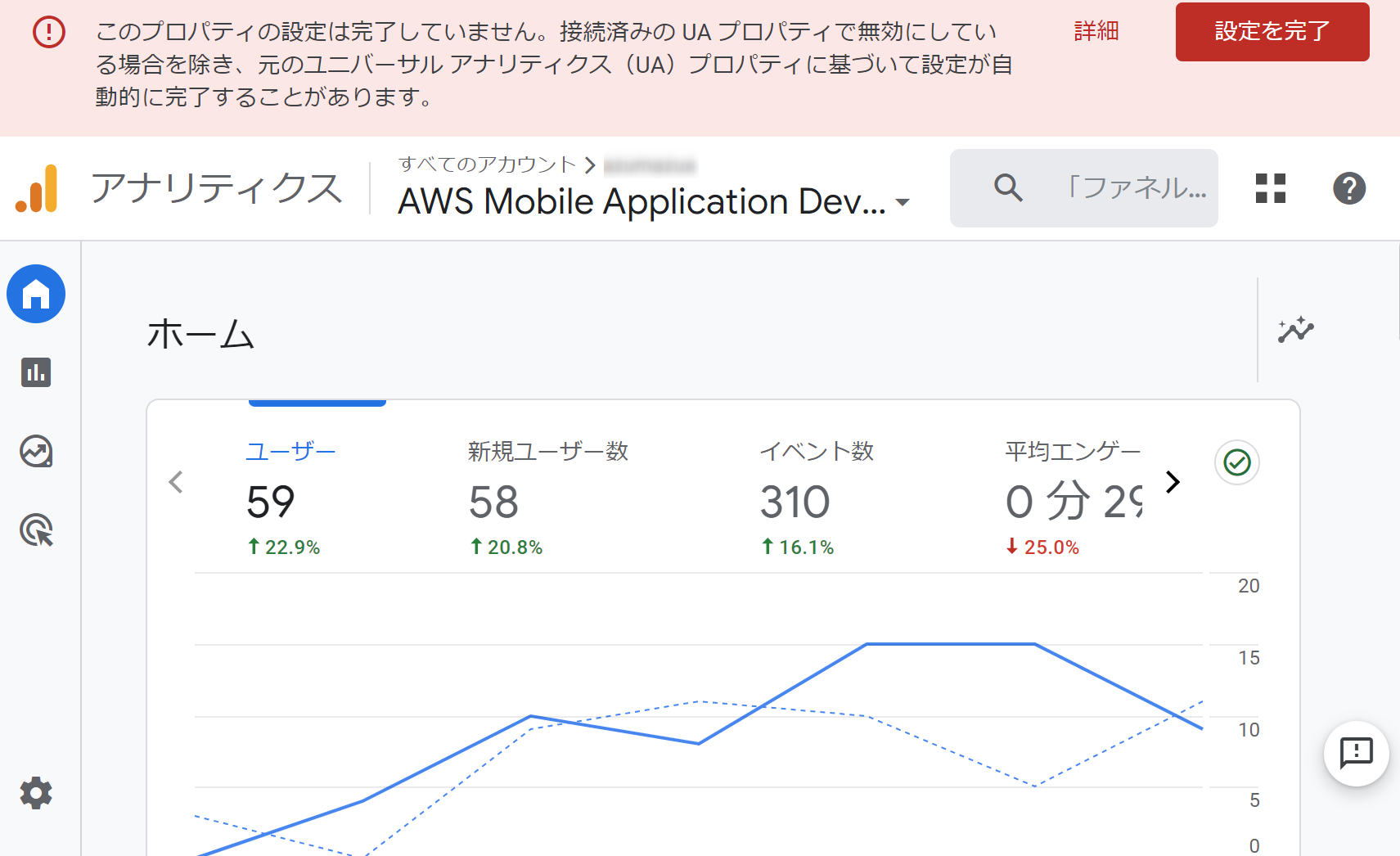Image resolution: width=1400 pixels, height=856 pixels.
Task: Open the help question mark icon
Action: coord(1349,188)
